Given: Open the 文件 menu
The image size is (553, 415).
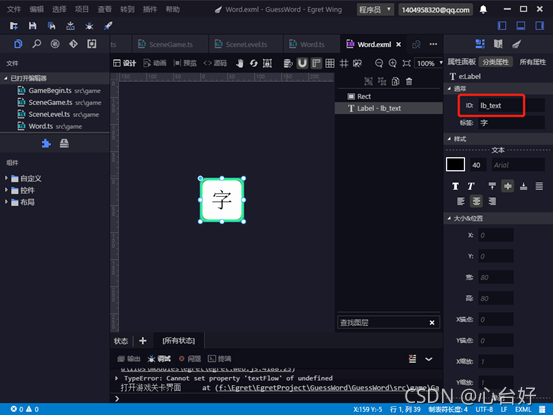Looking at the screenshot, I should (14, 10).
